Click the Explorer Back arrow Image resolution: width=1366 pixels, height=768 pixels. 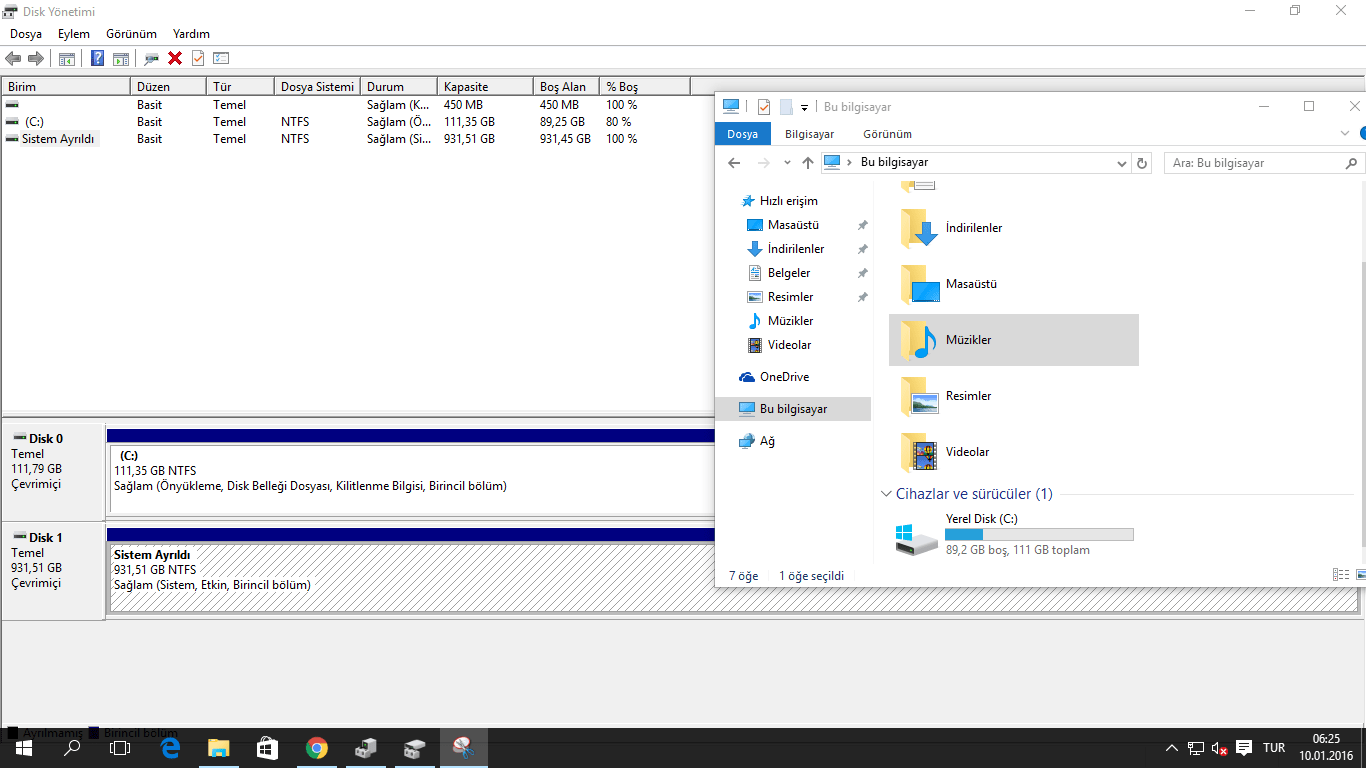[x=734, y=163]
